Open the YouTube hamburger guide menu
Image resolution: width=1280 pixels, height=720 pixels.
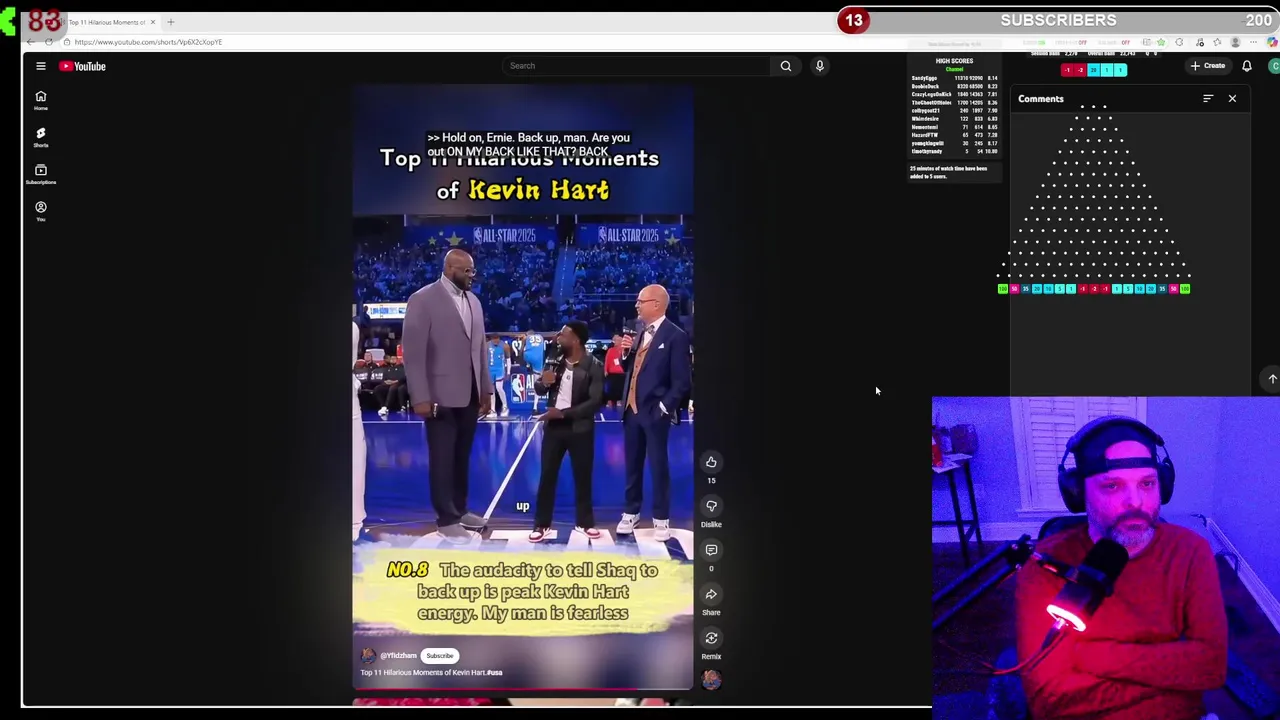[x=41, y=66]
